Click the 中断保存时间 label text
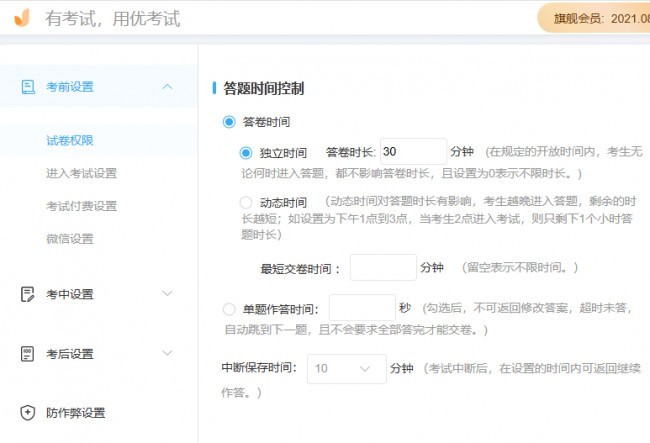The image size is (650, 443). click(x=259, y=367)
